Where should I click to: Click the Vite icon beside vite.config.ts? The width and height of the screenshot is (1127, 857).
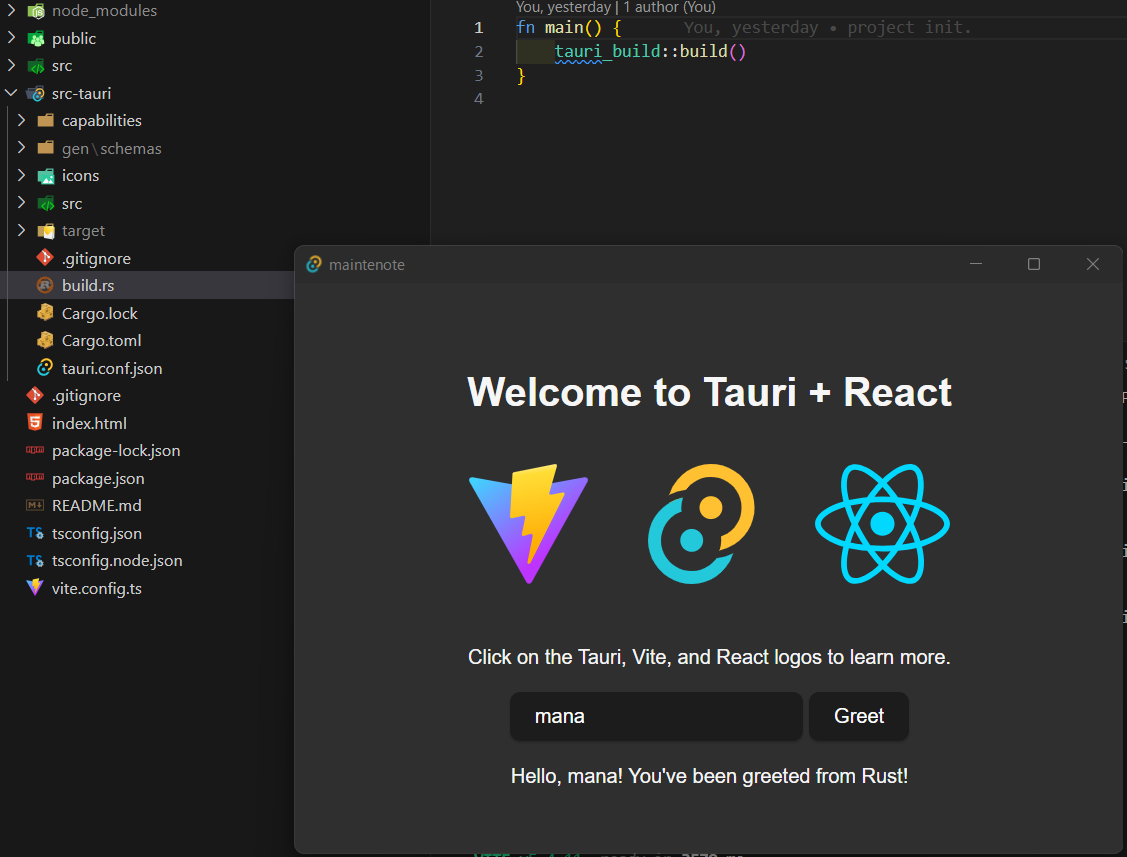[x=34, y=587]
